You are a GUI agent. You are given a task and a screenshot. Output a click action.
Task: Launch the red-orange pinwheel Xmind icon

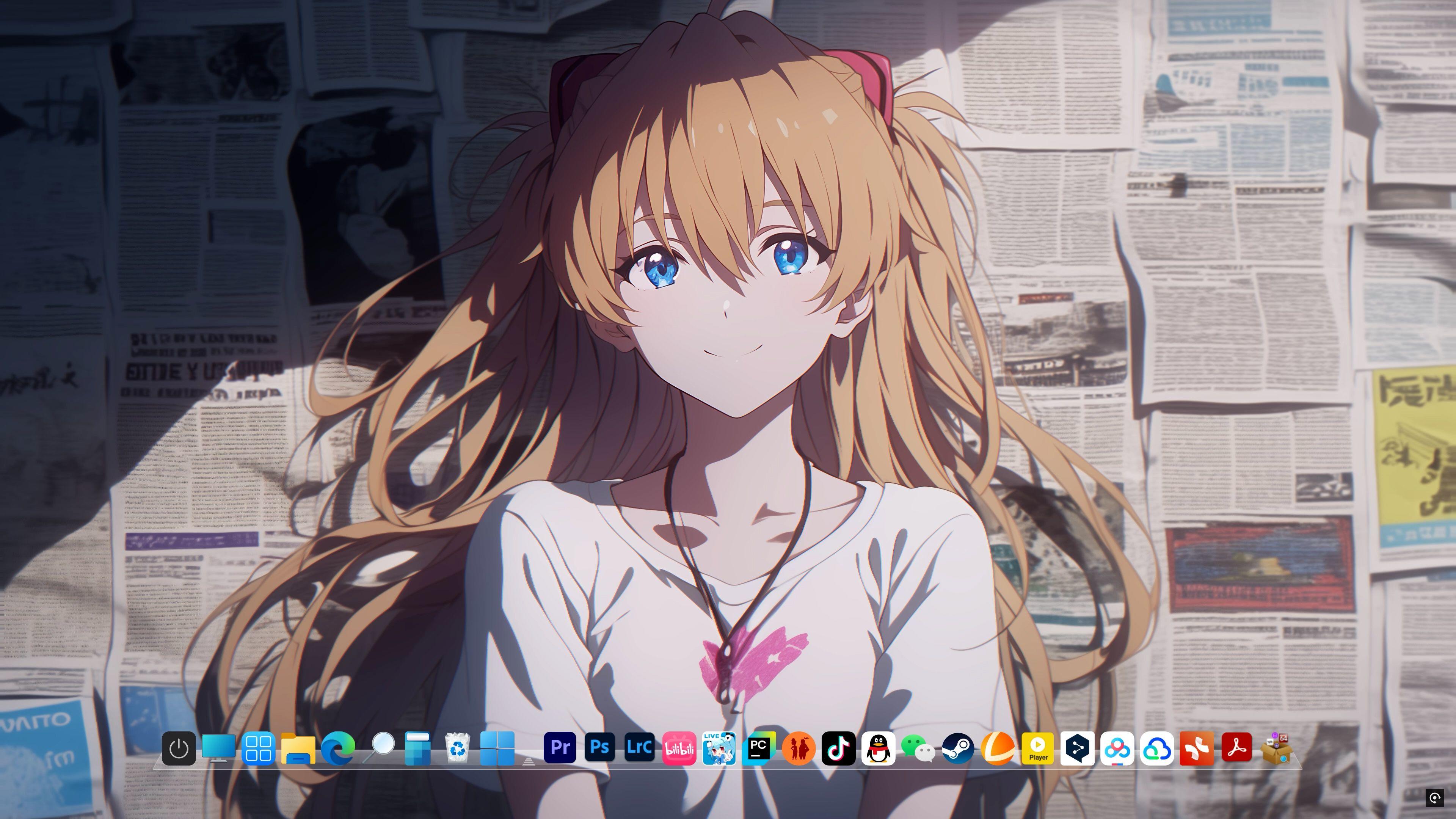click(1197, 749)
